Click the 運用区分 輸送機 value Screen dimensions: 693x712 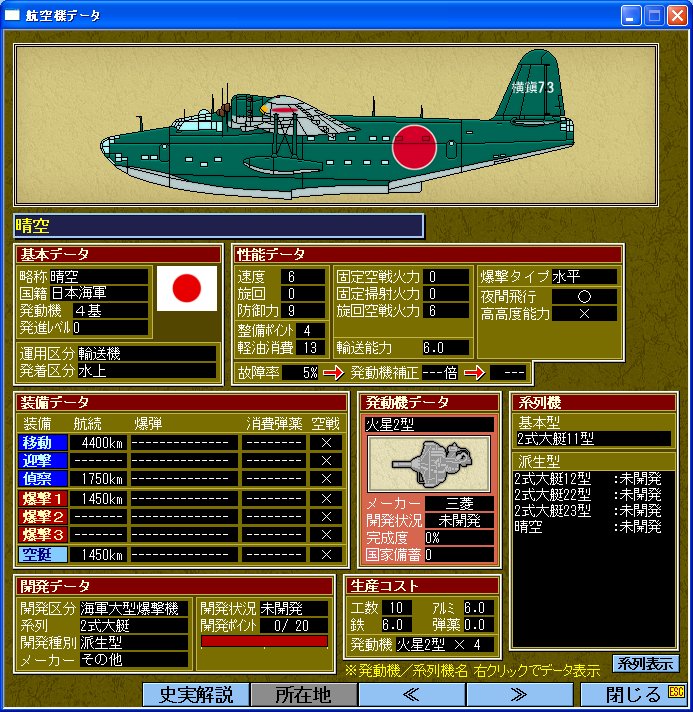pyautogui.click(x=147, y=354)
